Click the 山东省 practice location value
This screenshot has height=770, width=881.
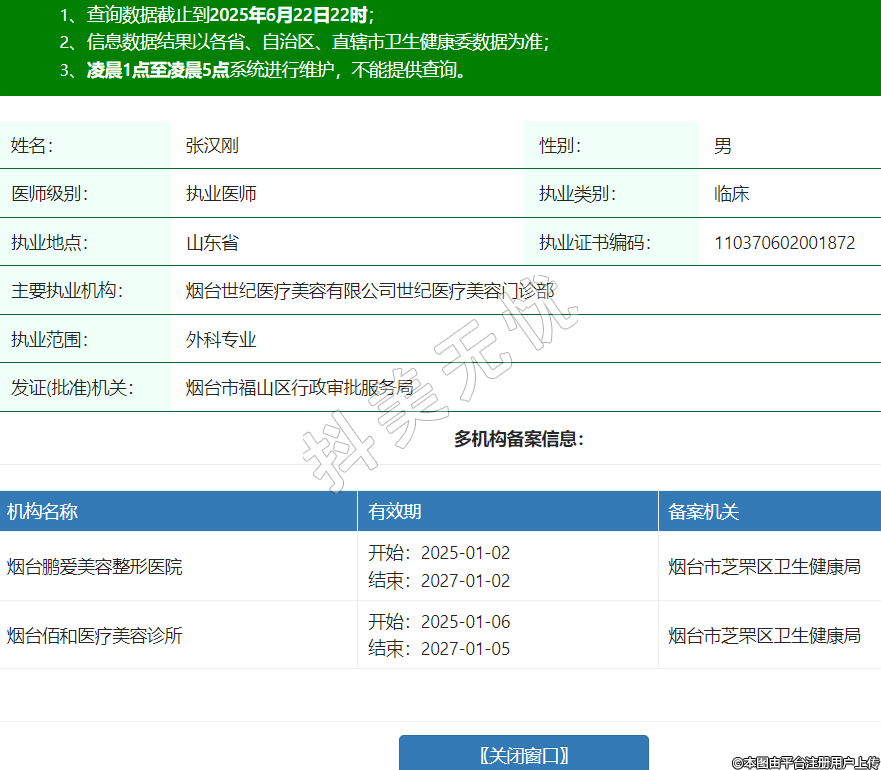212,243
